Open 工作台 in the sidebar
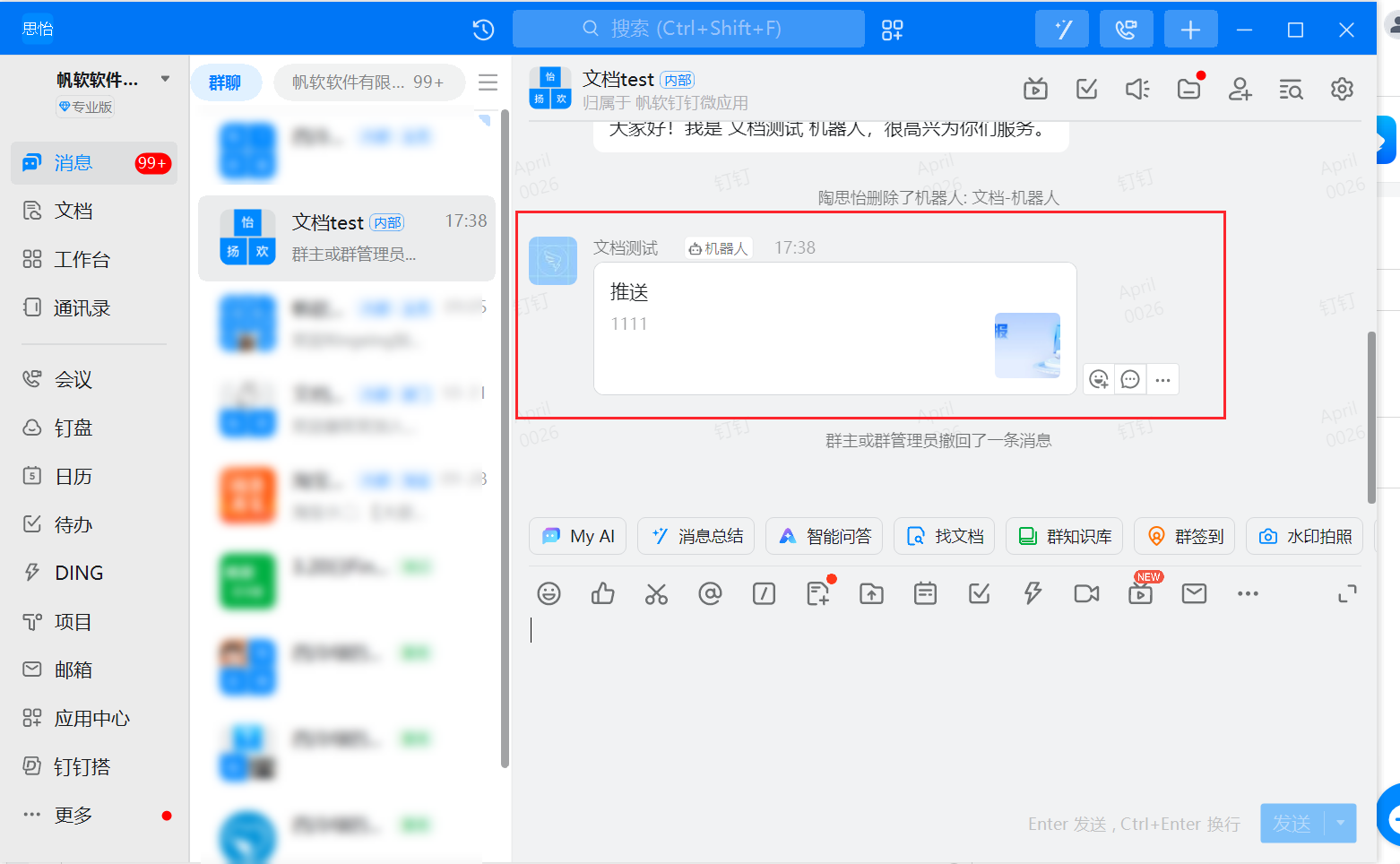 [x=94, y=260]
